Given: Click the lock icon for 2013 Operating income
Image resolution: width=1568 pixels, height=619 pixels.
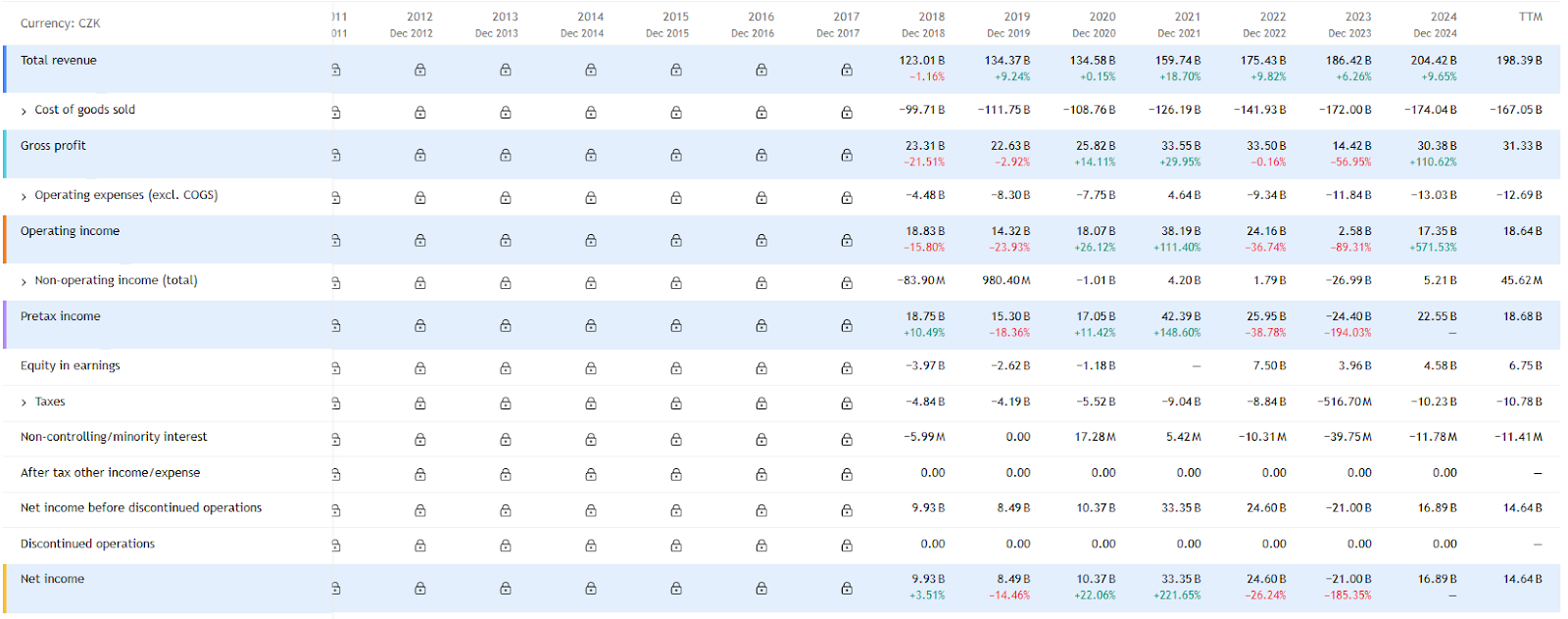Looking at the screenshot, I should 506,240.
